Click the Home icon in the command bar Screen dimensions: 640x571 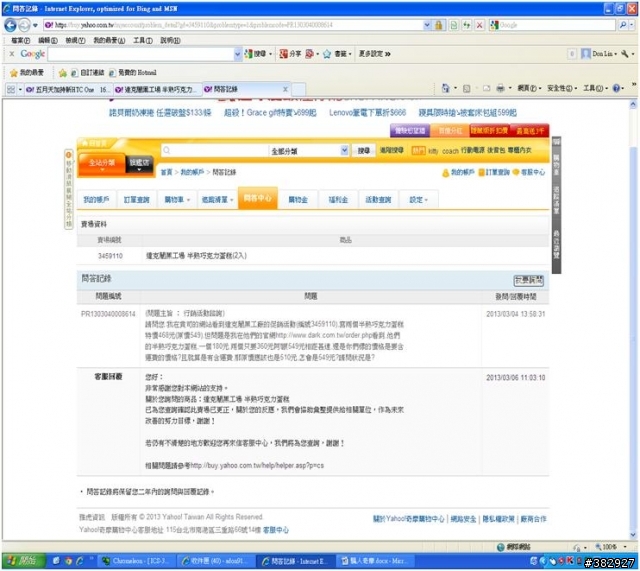point(445,88)
